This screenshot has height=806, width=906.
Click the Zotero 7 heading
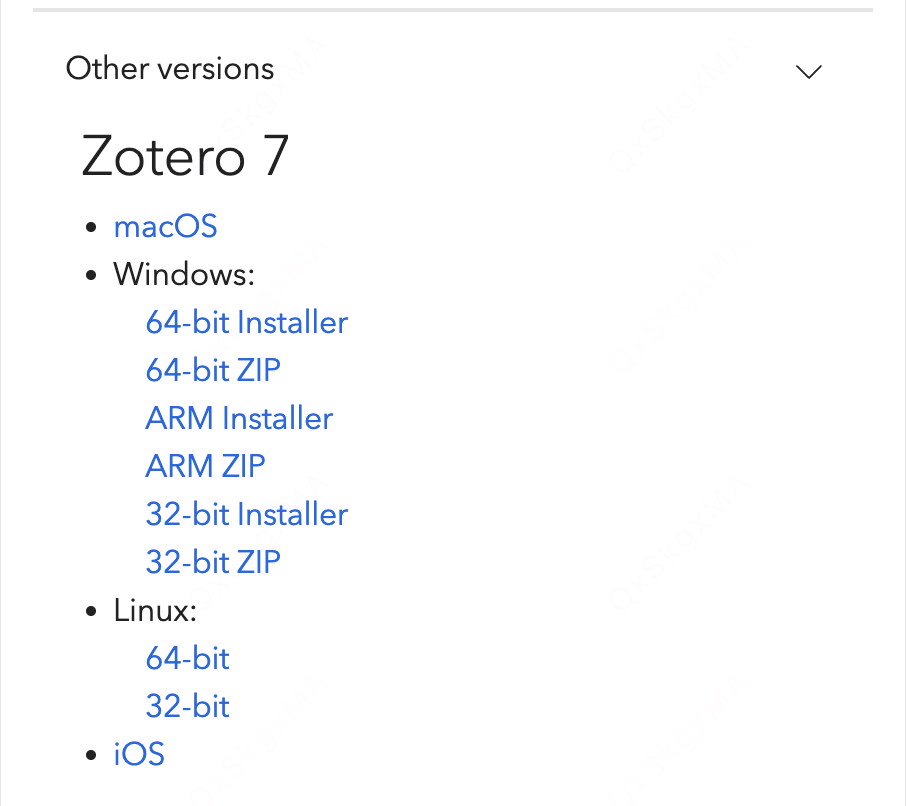pyautogui.click(x=184, y=156)
